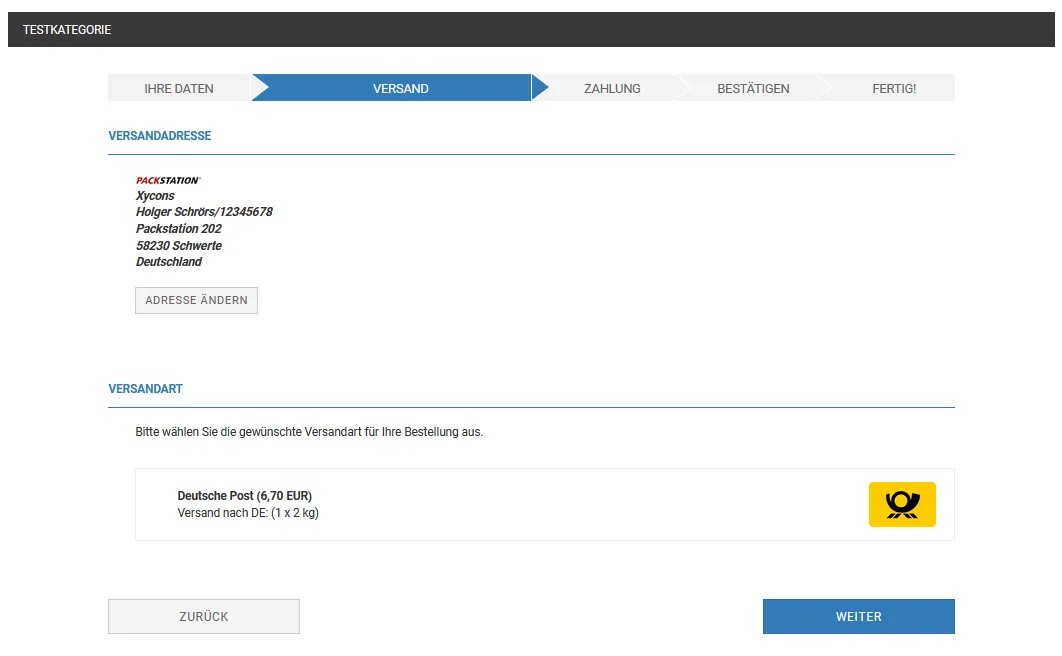This screenshot has width=1062, height=656.
Task: Click the Holger Schrörs/12345678 address line
Action: tap(204, 212)
